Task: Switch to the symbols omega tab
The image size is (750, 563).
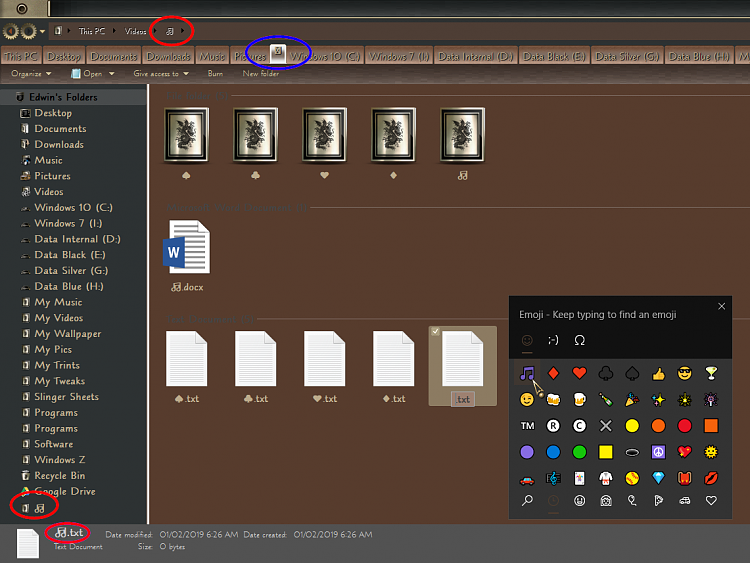Action: click(x=579, y=341)
